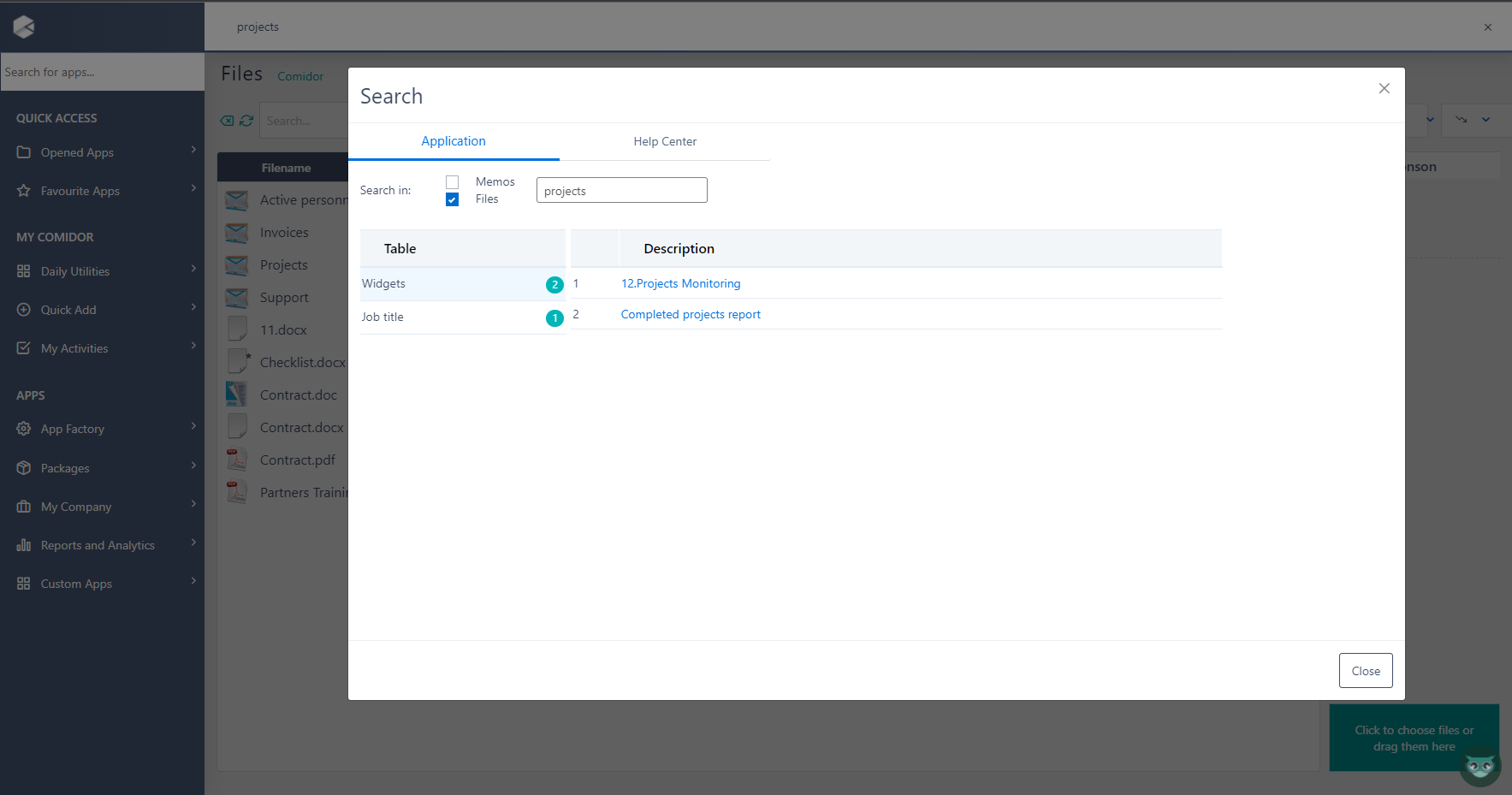The width and height of the screenshot is (1512, 795).
Task: Expand App Factory chevron
Action: point(193,426)
